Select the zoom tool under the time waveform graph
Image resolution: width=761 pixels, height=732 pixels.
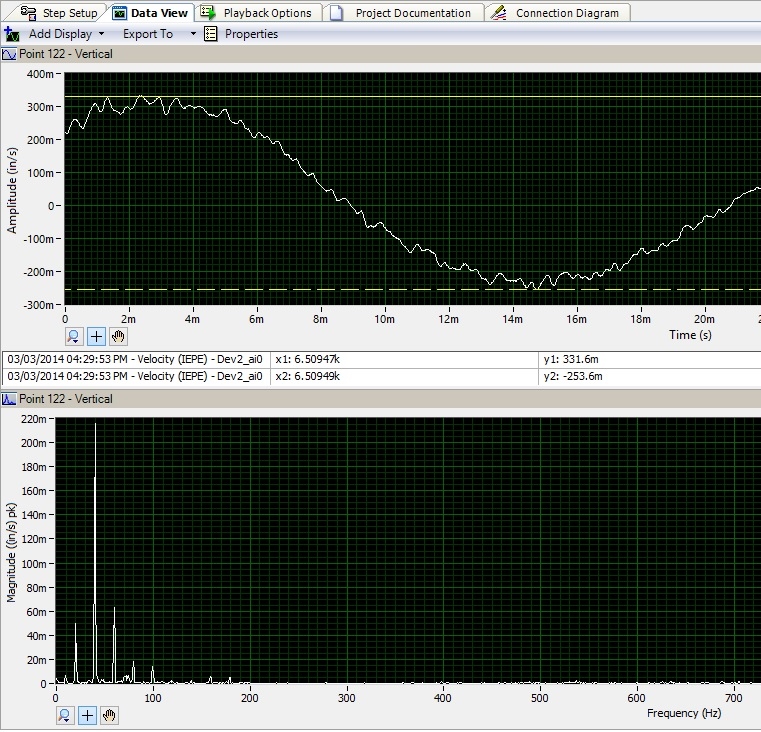pos(75,337)
